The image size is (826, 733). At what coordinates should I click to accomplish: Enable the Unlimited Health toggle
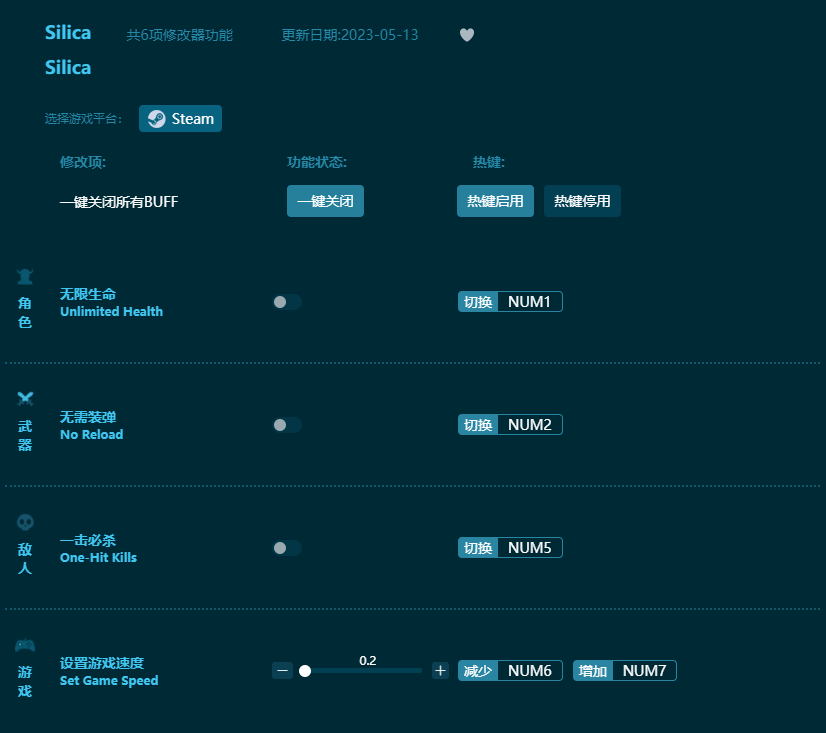click(287, 301)
